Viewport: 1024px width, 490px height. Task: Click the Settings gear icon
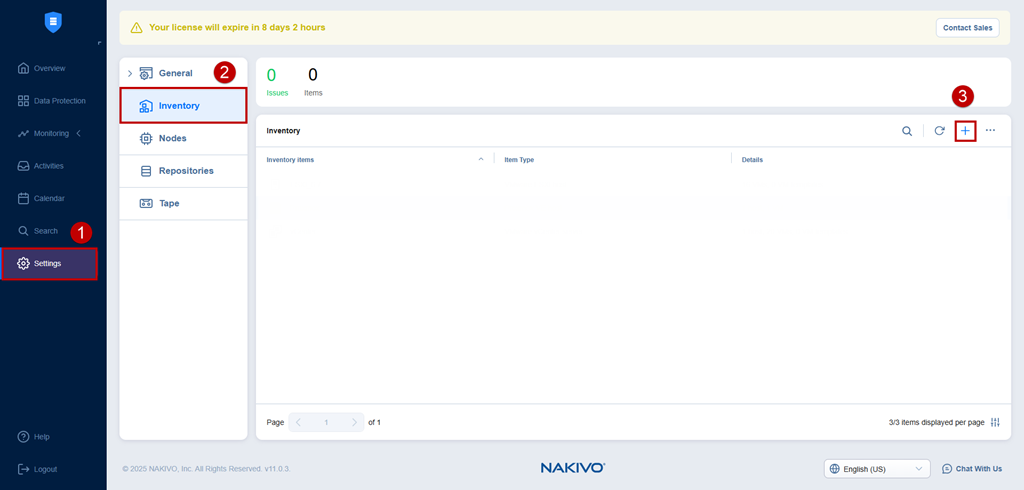(x=24, y=263)
